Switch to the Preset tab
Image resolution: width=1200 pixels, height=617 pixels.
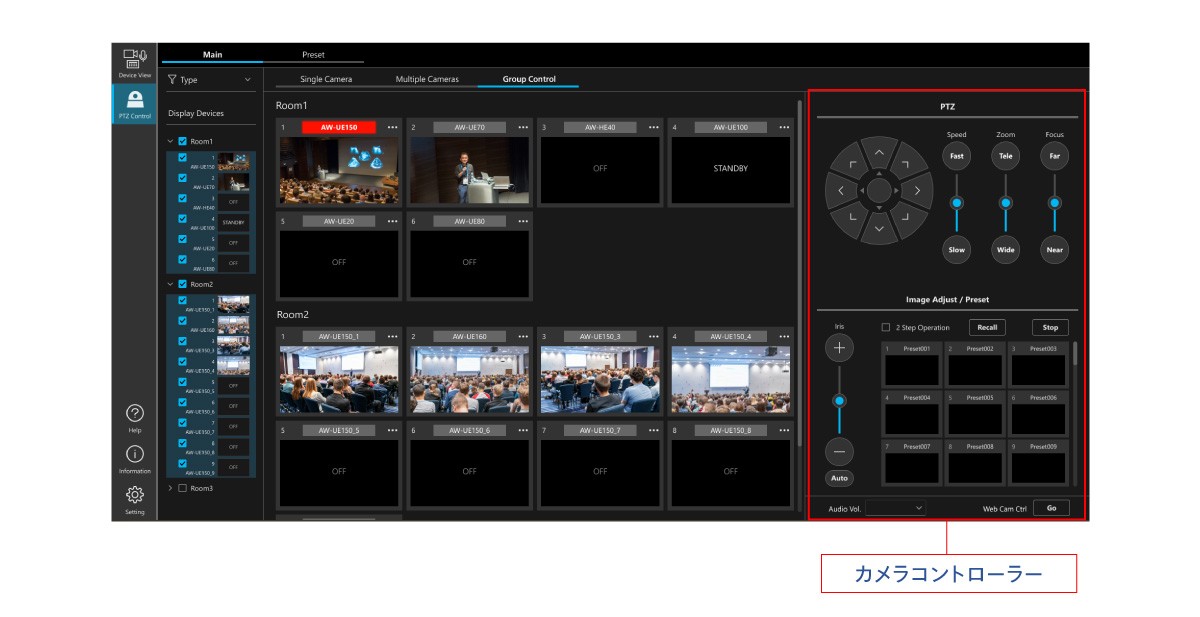[x=313, y=55]
